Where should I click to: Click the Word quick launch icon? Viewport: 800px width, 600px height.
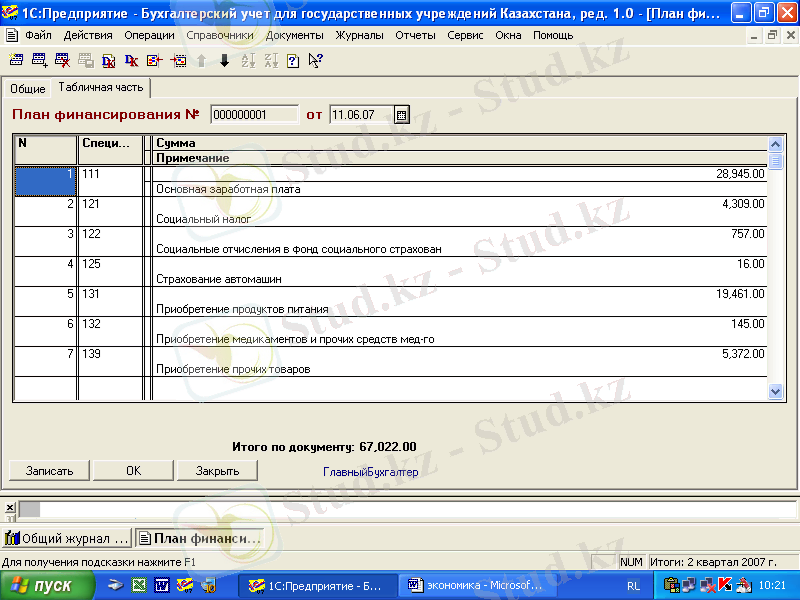(x=161, y=586)
